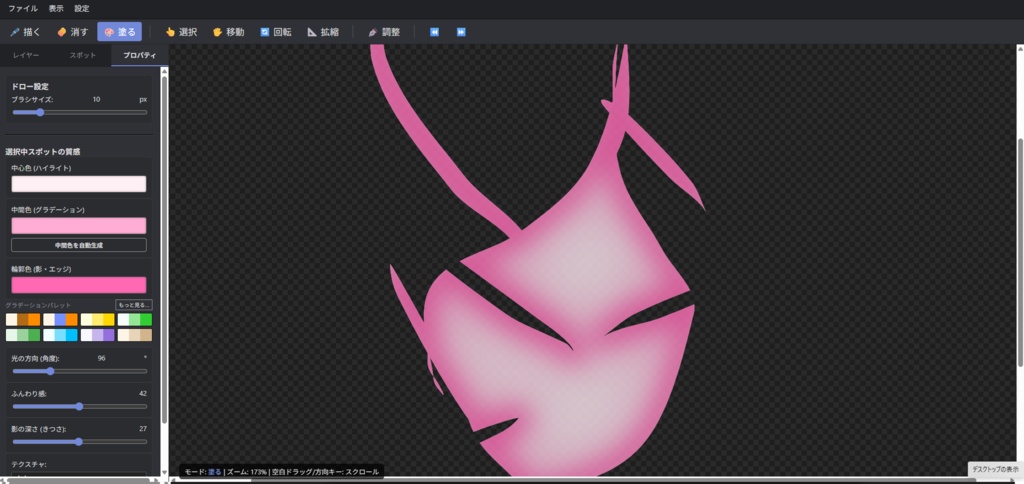The width and height of the screenshot is (1024, 484).
Task: Click the ブラシサイズ value 10
Action: coord(97,99)
